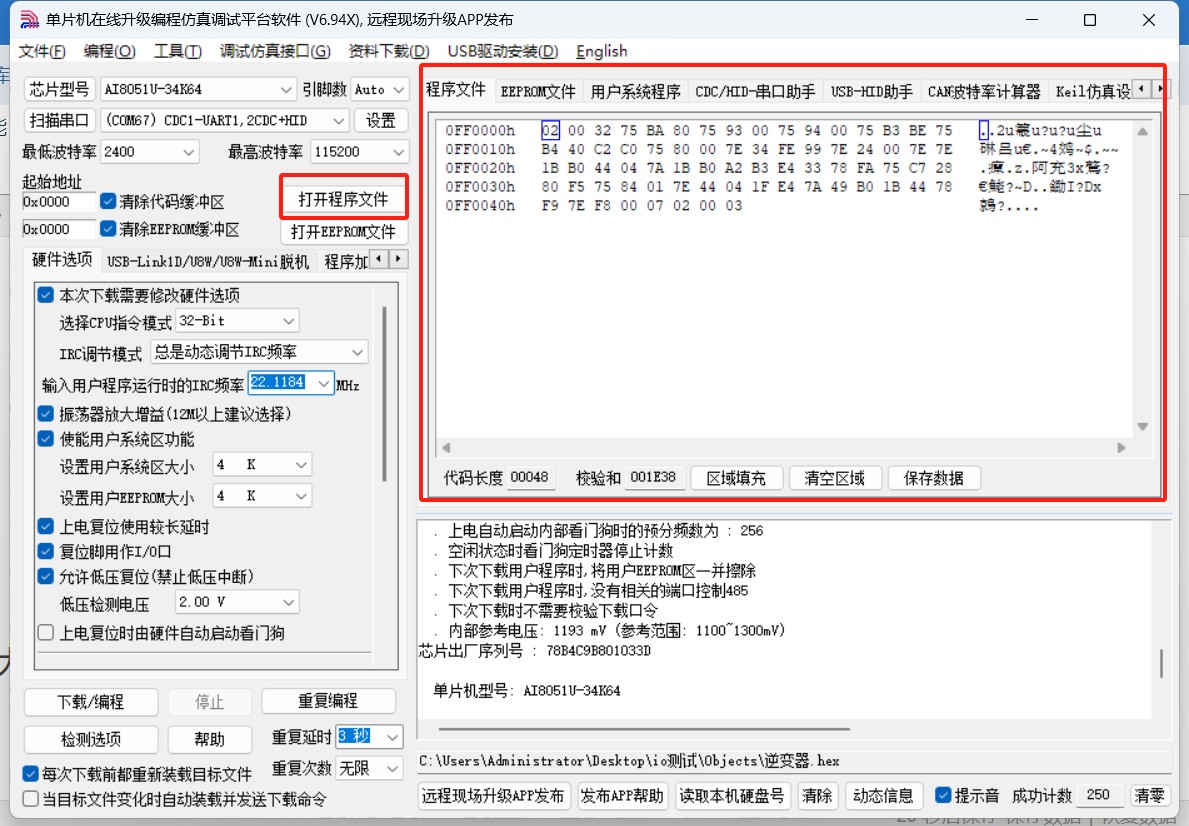Click hex view scroll-down arrow
The width and height of the screenshot is (1189, 826).
pyautogui.click(x=1142, y=426)
